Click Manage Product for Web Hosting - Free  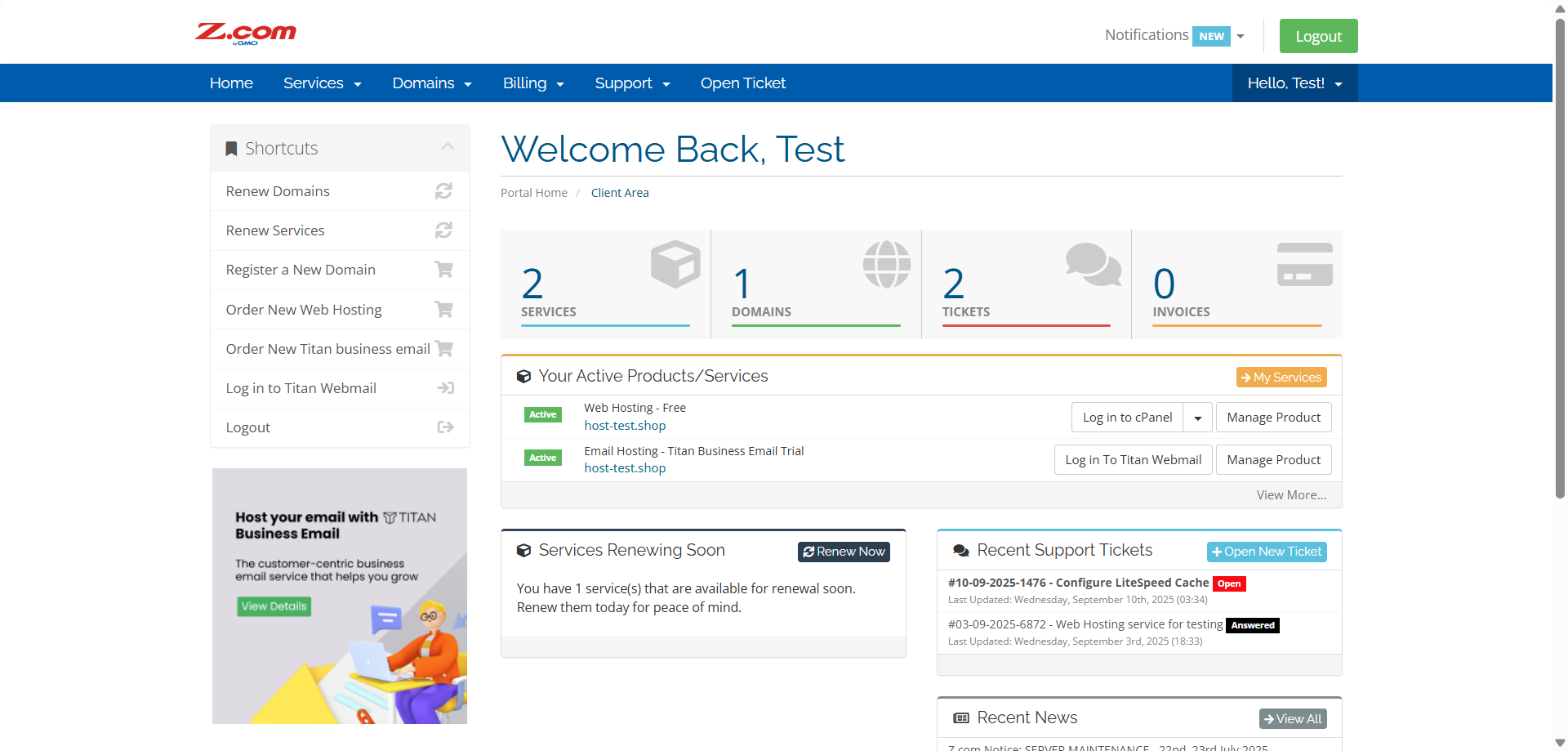pyautogui.click(x=1273, y=418)
